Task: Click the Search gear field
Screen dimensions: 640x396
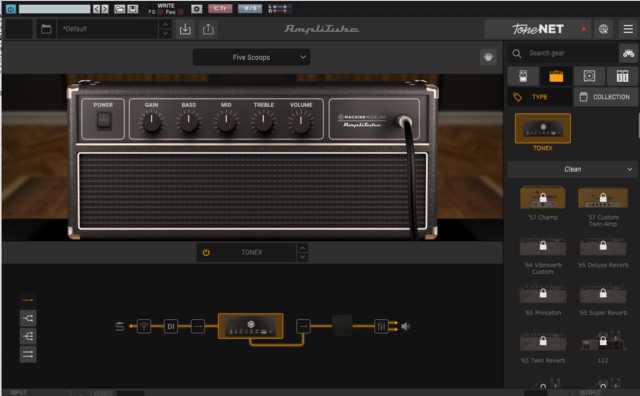Action: (562, 53)
